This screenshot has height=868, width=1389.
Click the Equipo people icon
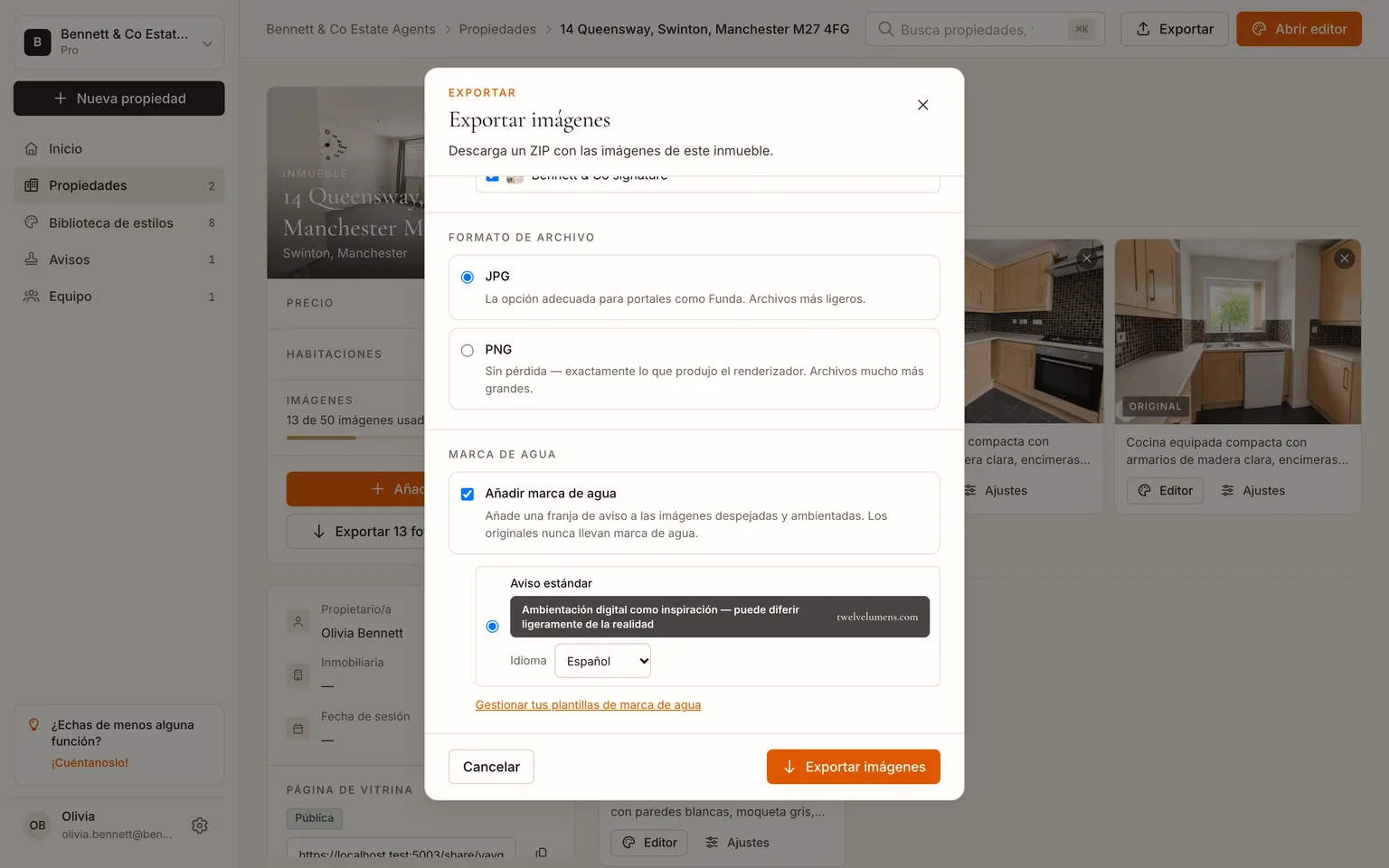tap(32, 297)
